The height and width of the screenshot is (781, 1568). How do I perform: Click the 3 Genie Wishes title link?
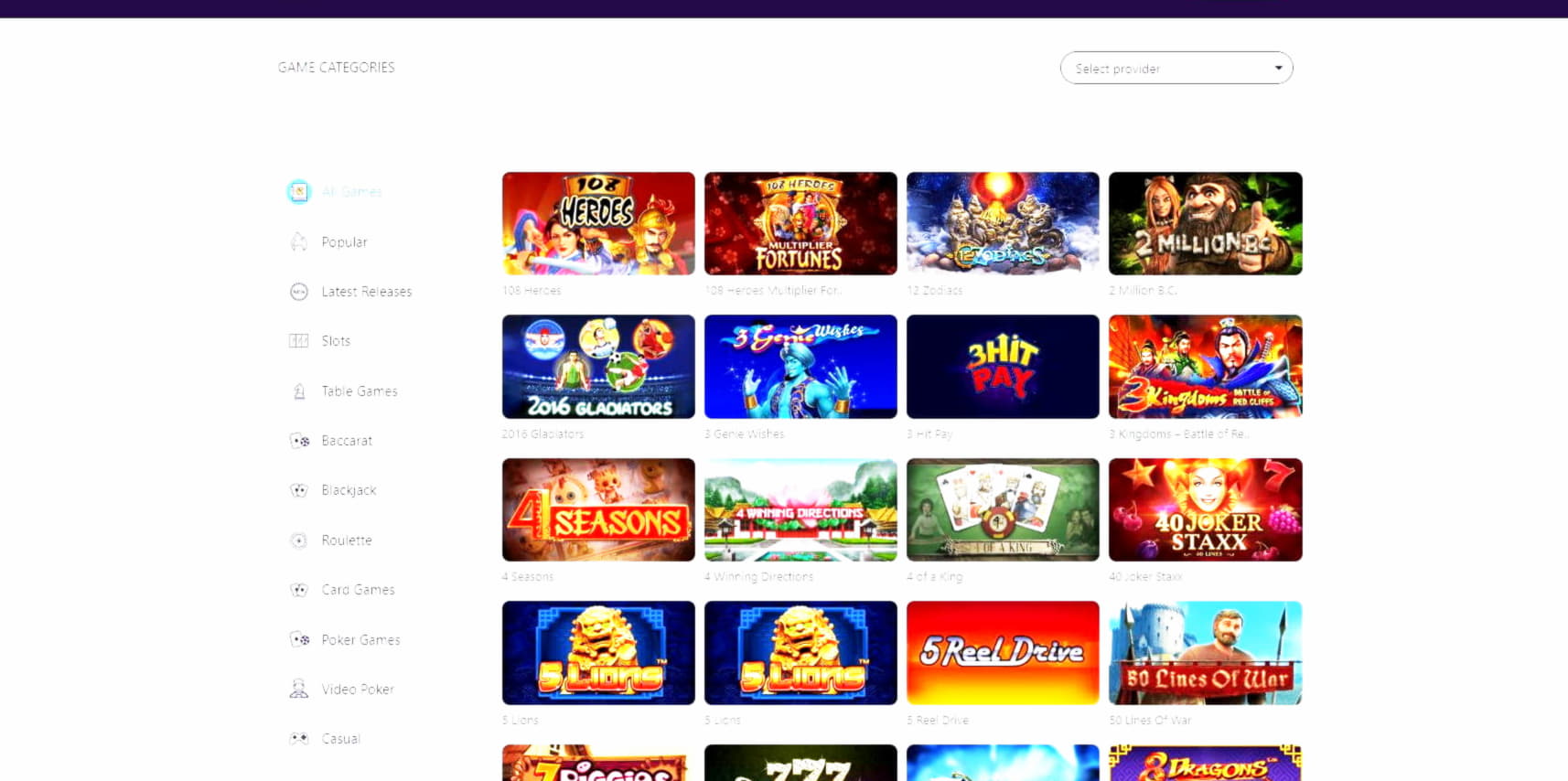coord(745,434)
